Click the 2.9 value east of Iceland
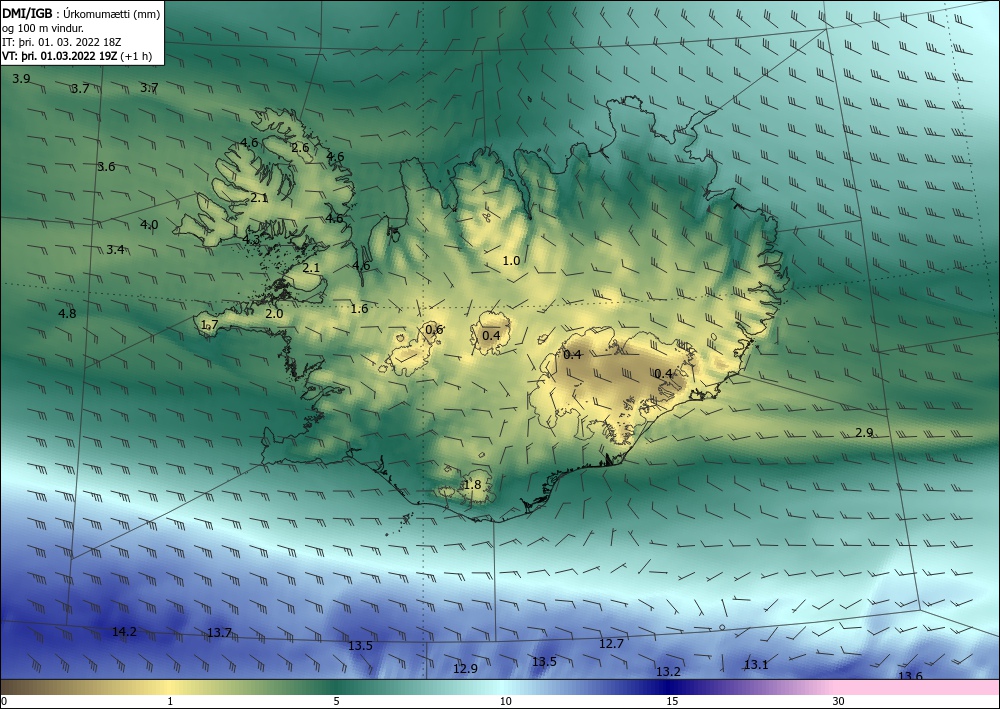Viewport: 1000px width, 709px height. coord(864,433)
